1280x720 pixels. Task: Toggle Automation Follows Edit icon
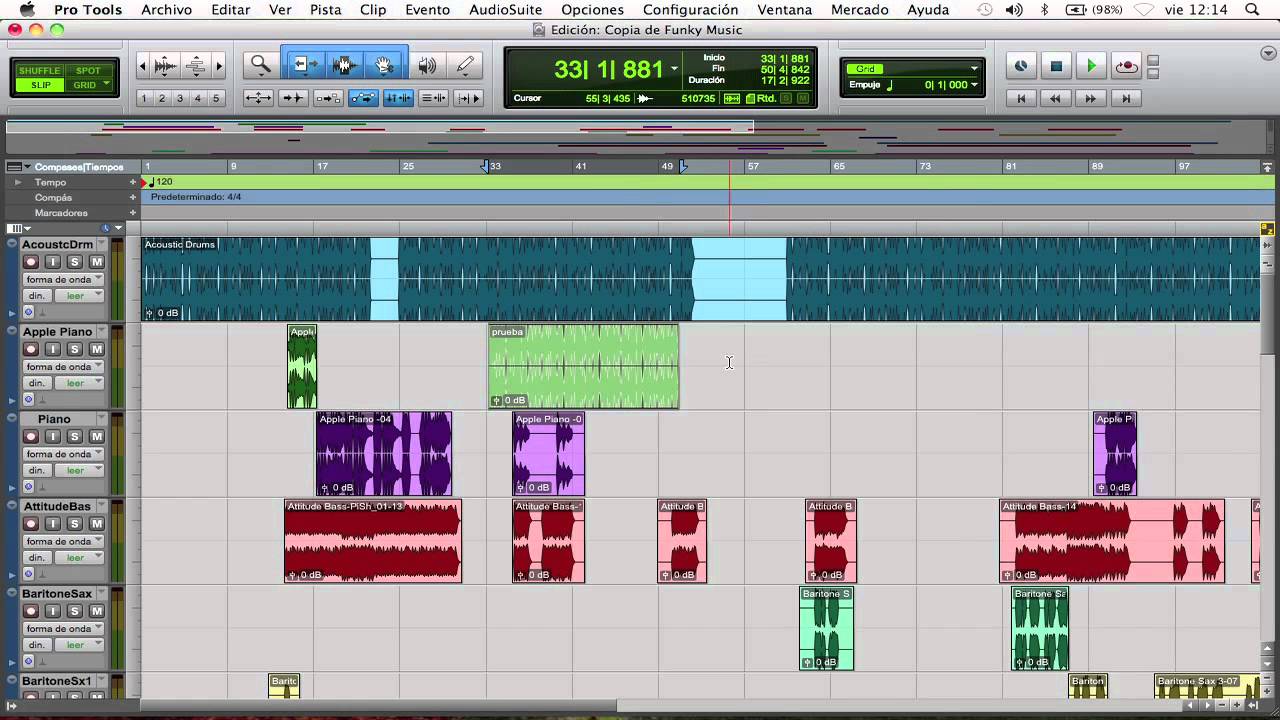(363, 98)
